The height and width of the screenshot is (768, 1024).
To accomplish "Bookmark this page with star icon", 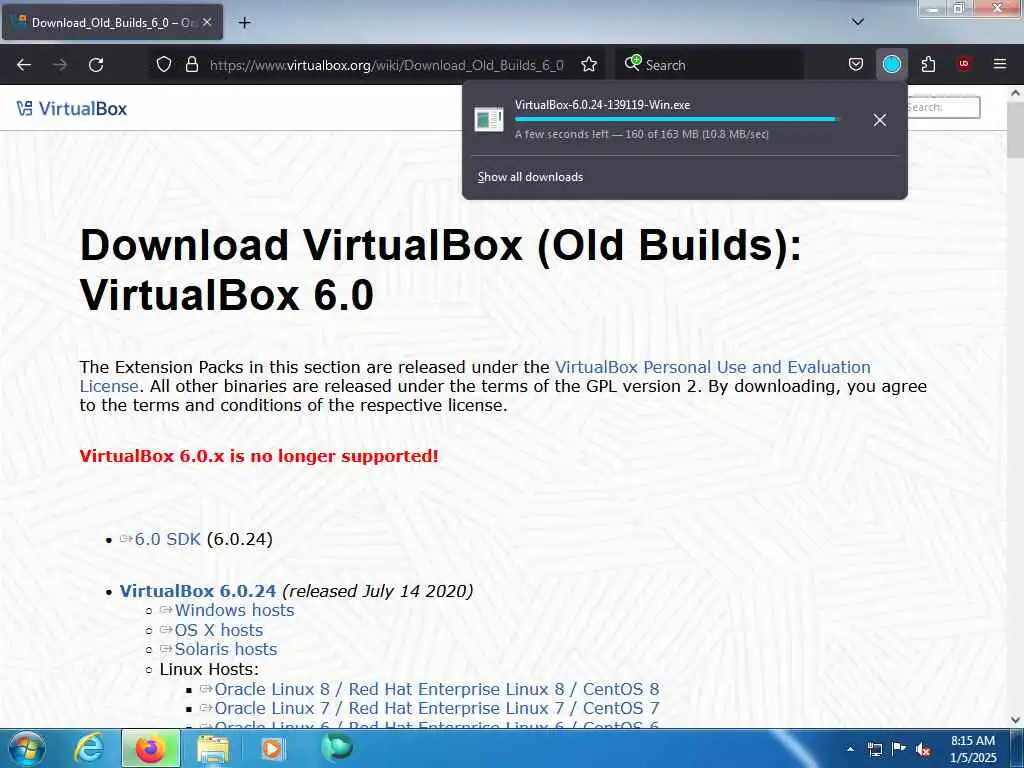I will [x=589, y=64].
